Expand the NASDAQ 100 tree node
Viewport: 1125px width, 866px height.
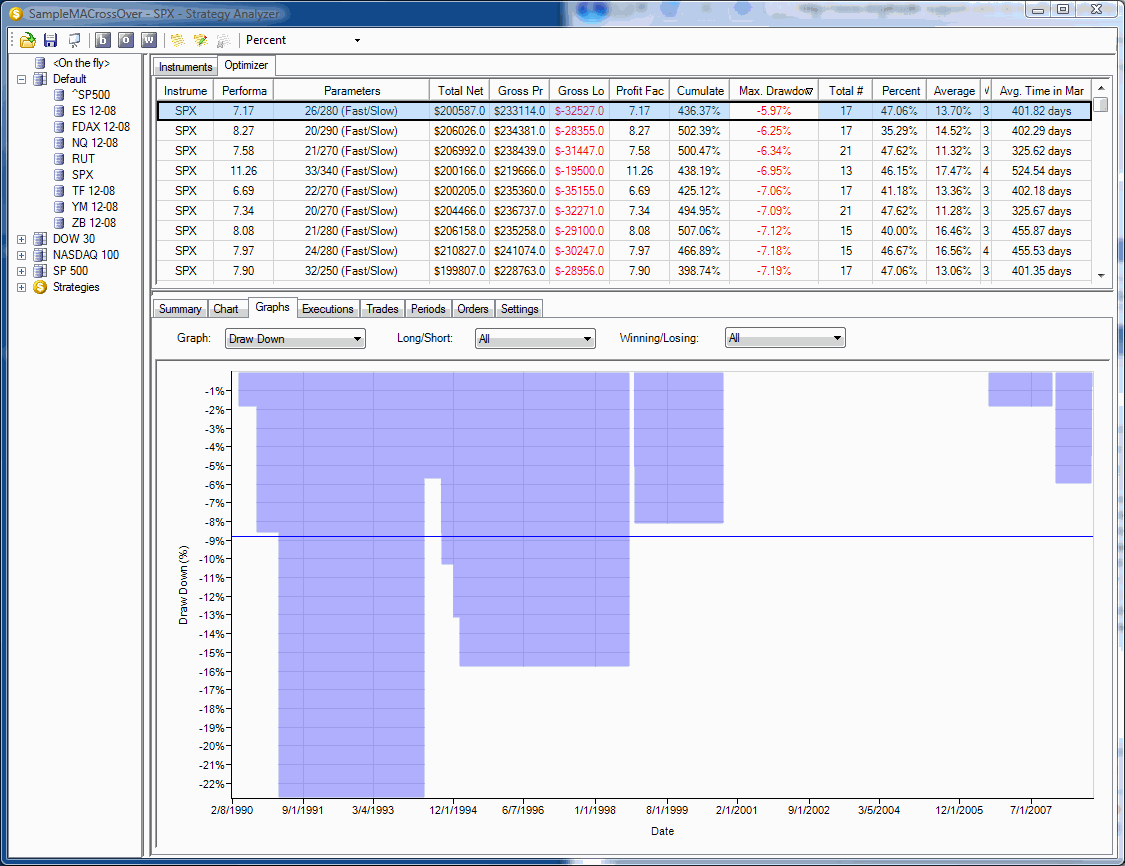click(x=22, y=255)
